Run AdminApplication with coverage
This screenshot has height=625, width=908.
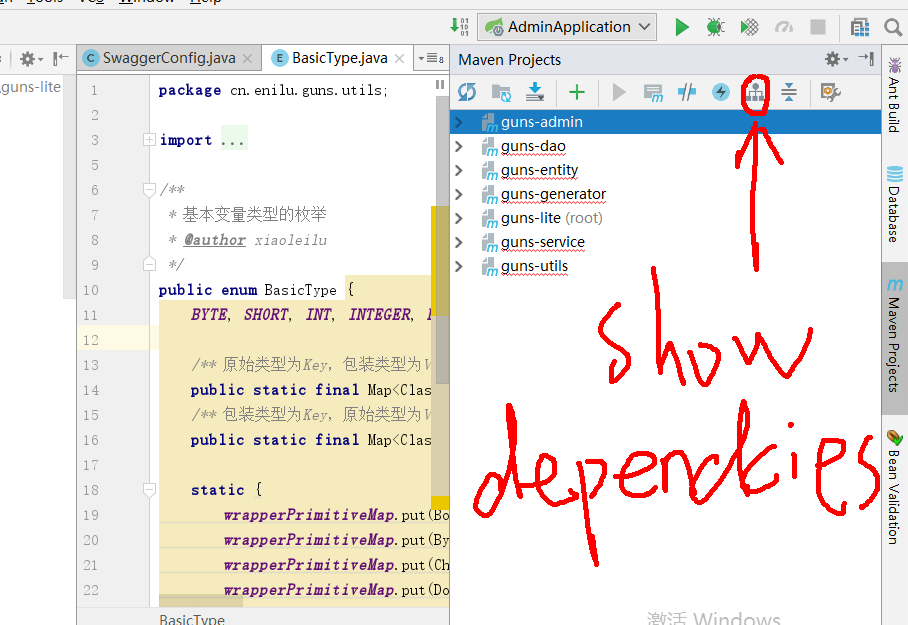[749, 27]
